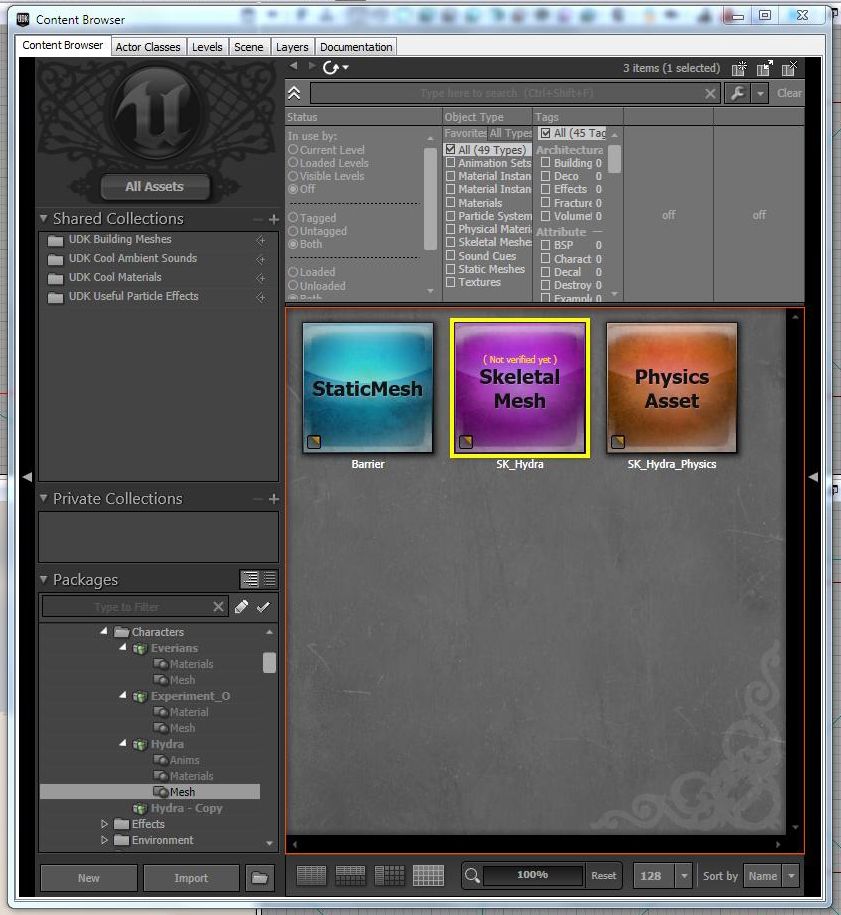Collapse the Characters folder in tree
Screen dimensions: 841x915
tap(104, 631)
